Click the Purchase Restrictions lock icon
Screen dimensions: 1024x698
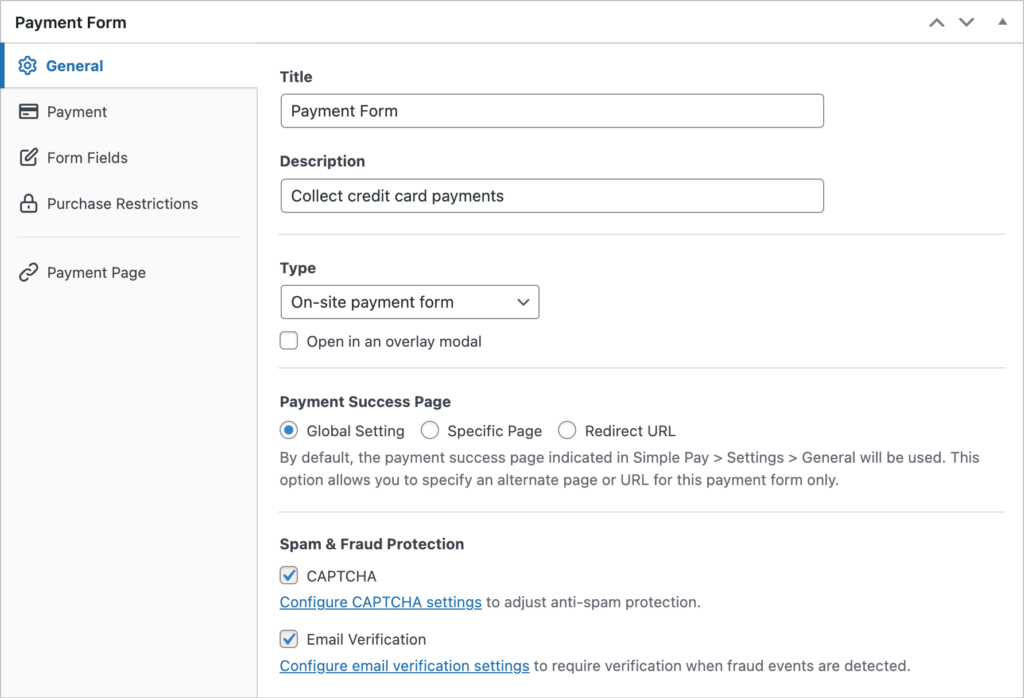[x=29, y=204]
